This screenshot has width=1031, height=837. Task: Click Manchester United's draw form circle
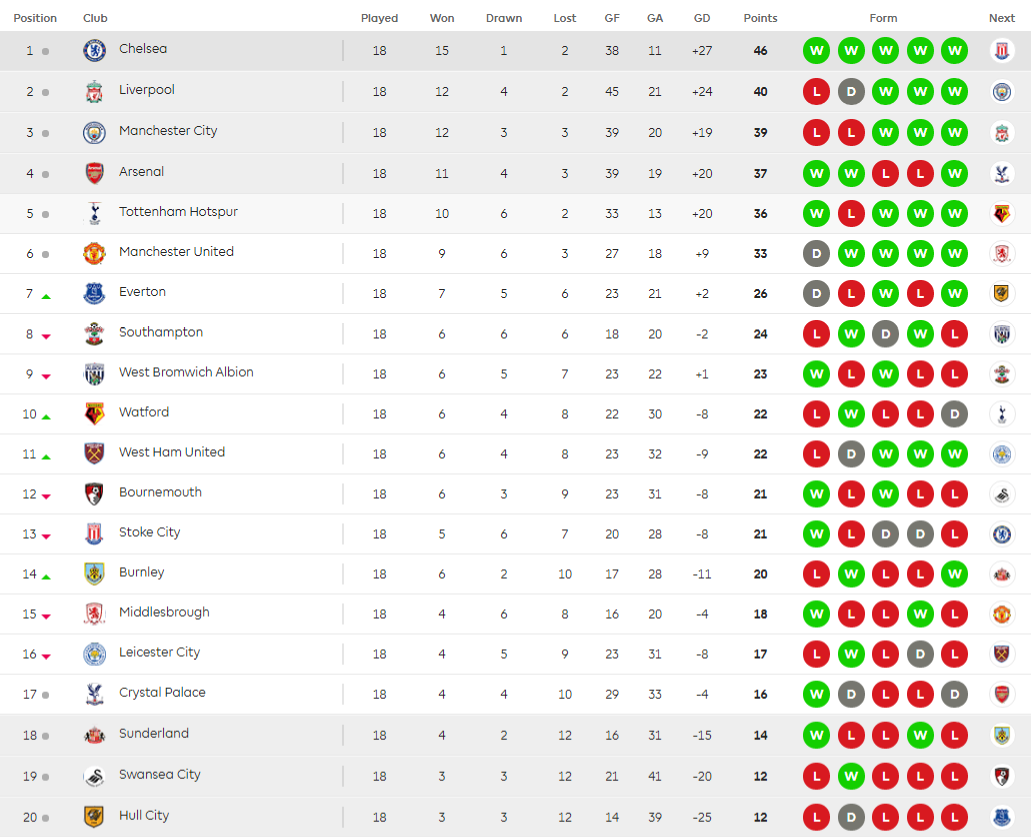(x=816, y=253)
